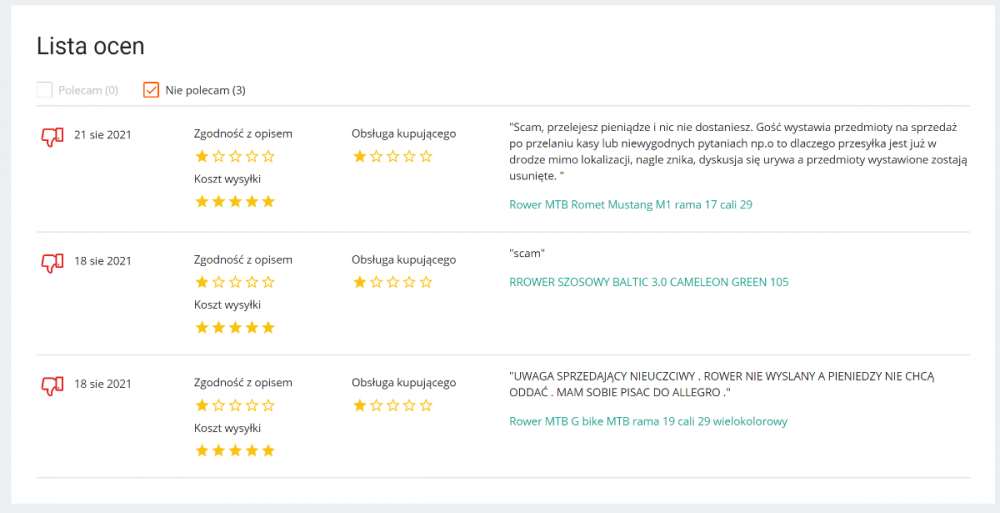
Task: Open Rower MTB G bike listing link
Action: [x=648, y=421]
